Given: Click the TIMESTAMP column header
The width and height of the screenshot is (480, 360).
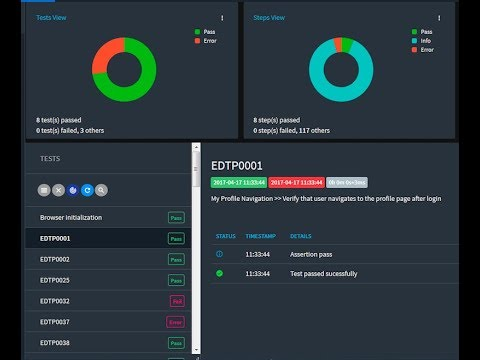Looking at the screenshot, I should coord(261,236).
